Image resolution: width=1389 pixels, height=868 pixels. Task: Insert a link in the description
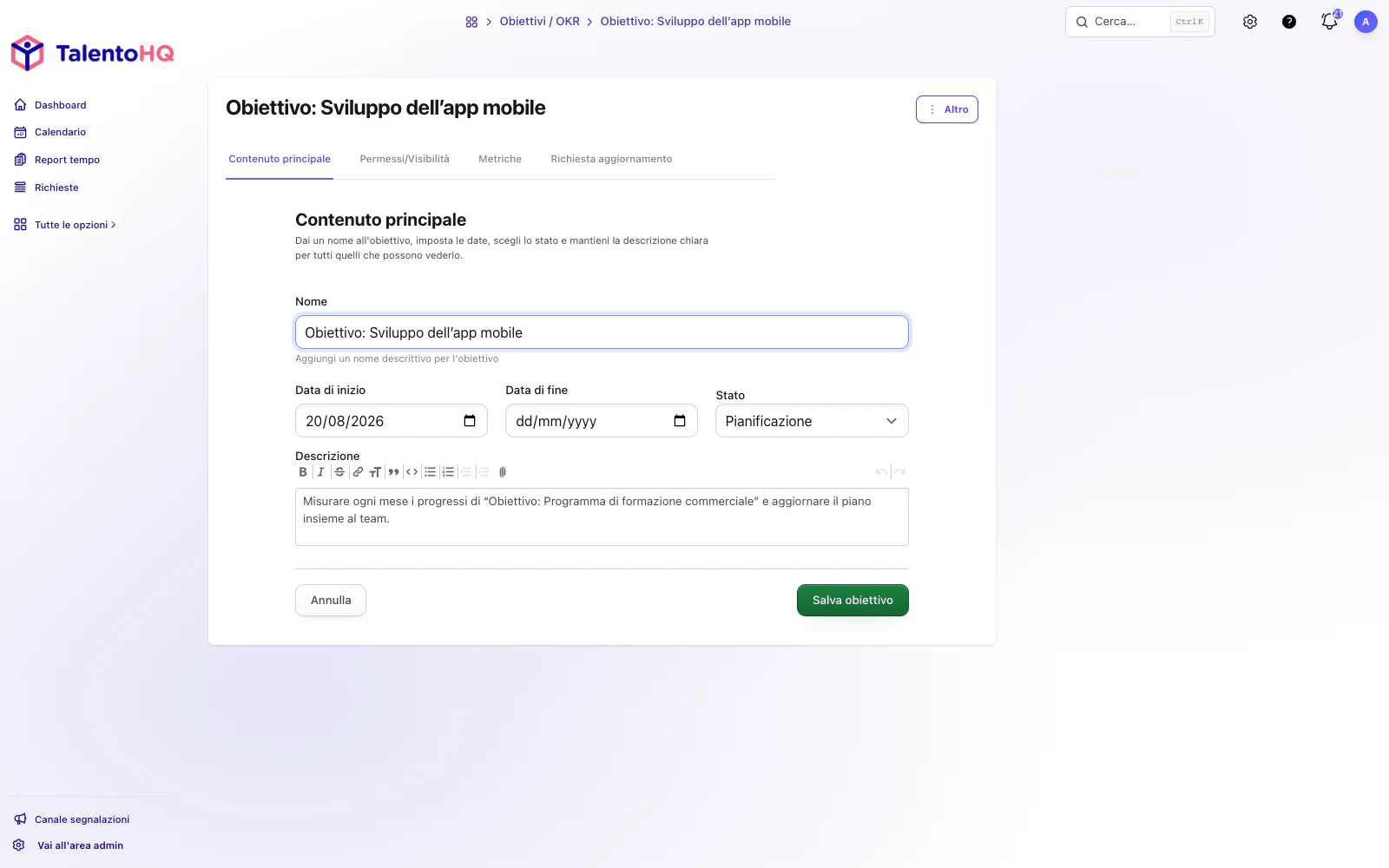358,472
